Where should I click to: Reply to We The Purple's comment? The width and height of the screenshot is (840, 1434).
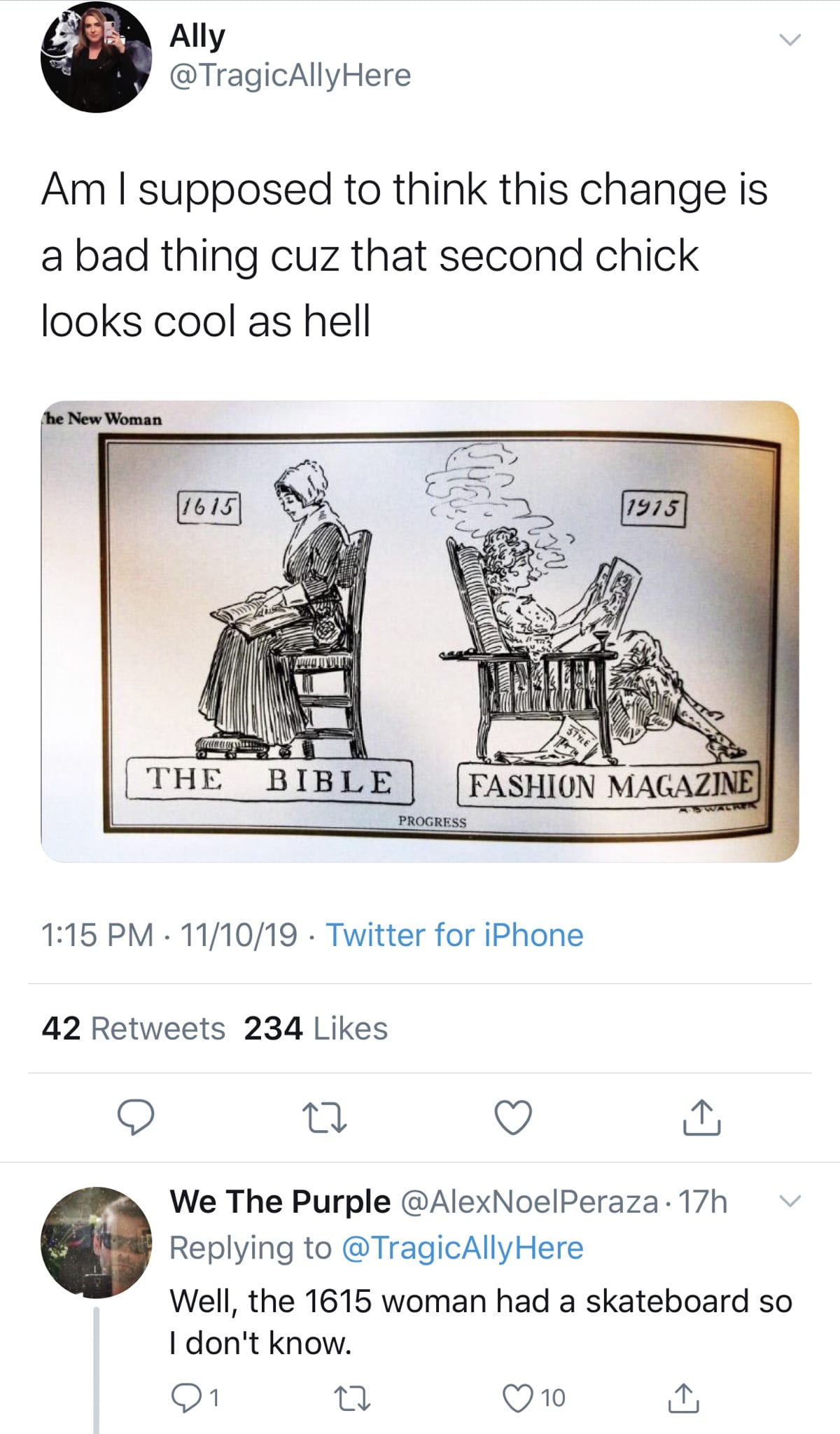coord(185,1398)
